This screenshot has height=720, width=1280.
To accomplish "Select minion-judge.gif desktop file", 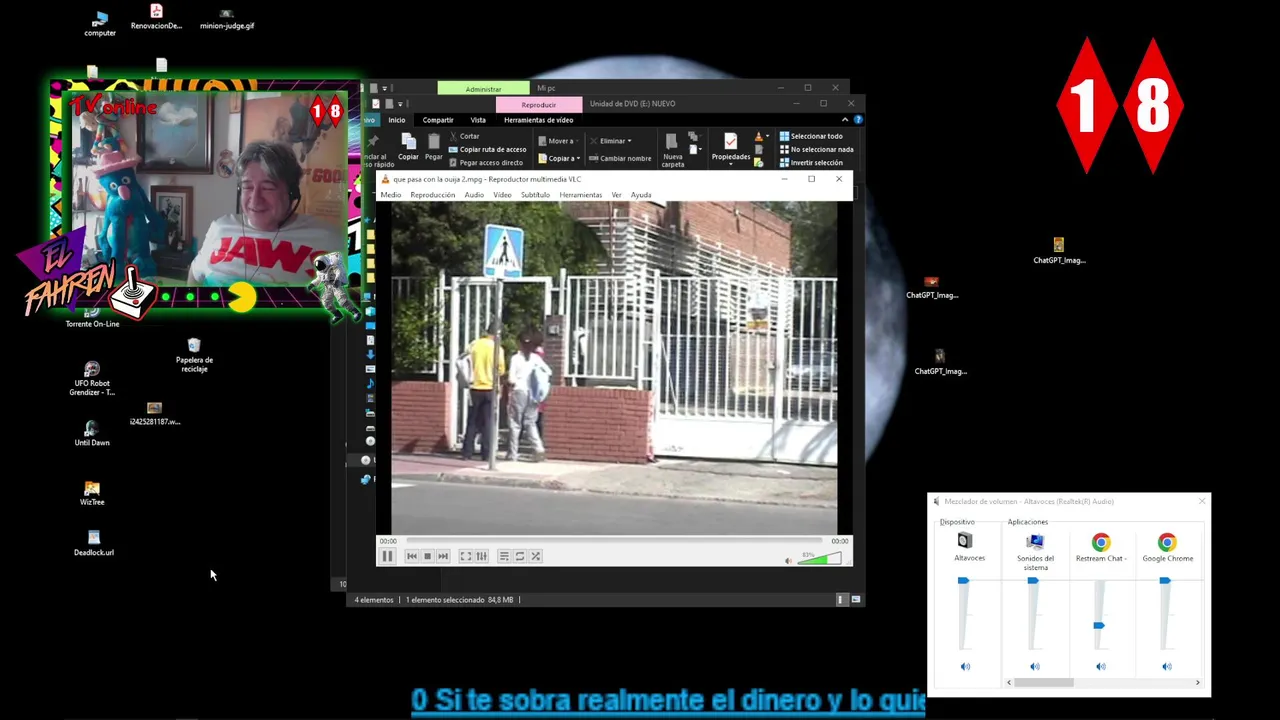I will point(226,19).
